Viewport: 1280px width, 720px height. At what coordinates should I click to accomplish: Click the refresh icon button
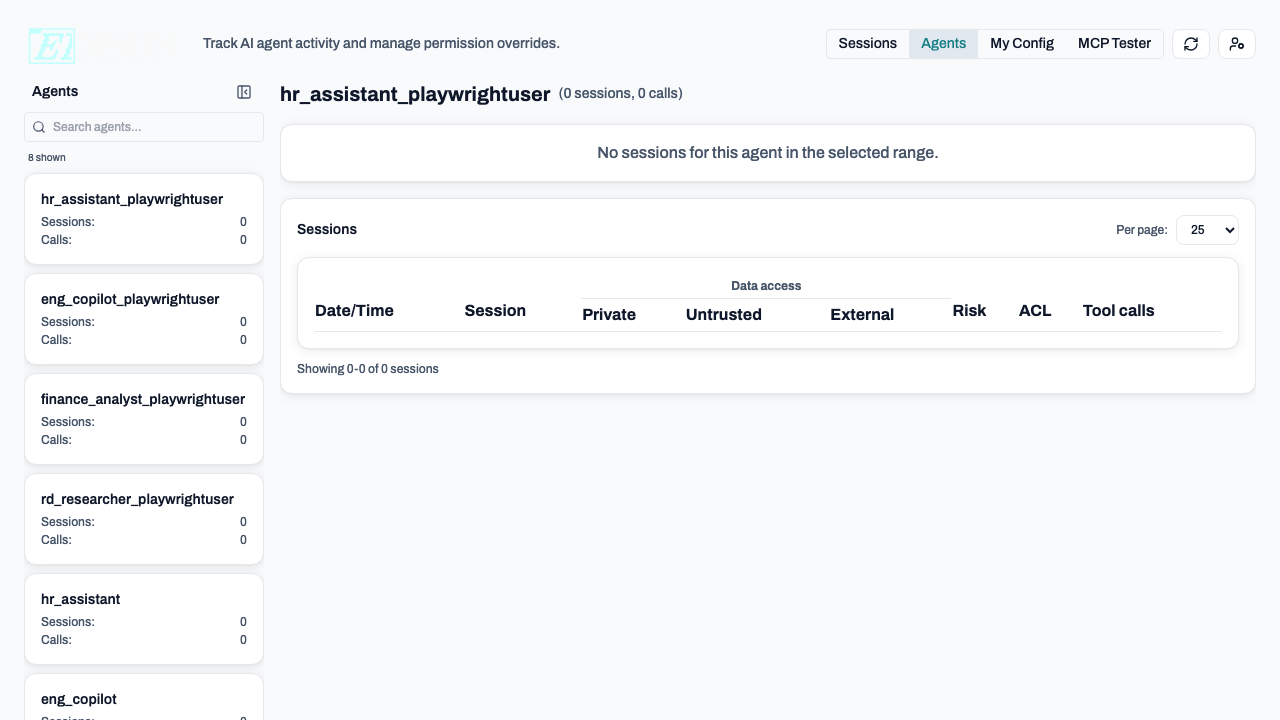[x=1191, y=44]
